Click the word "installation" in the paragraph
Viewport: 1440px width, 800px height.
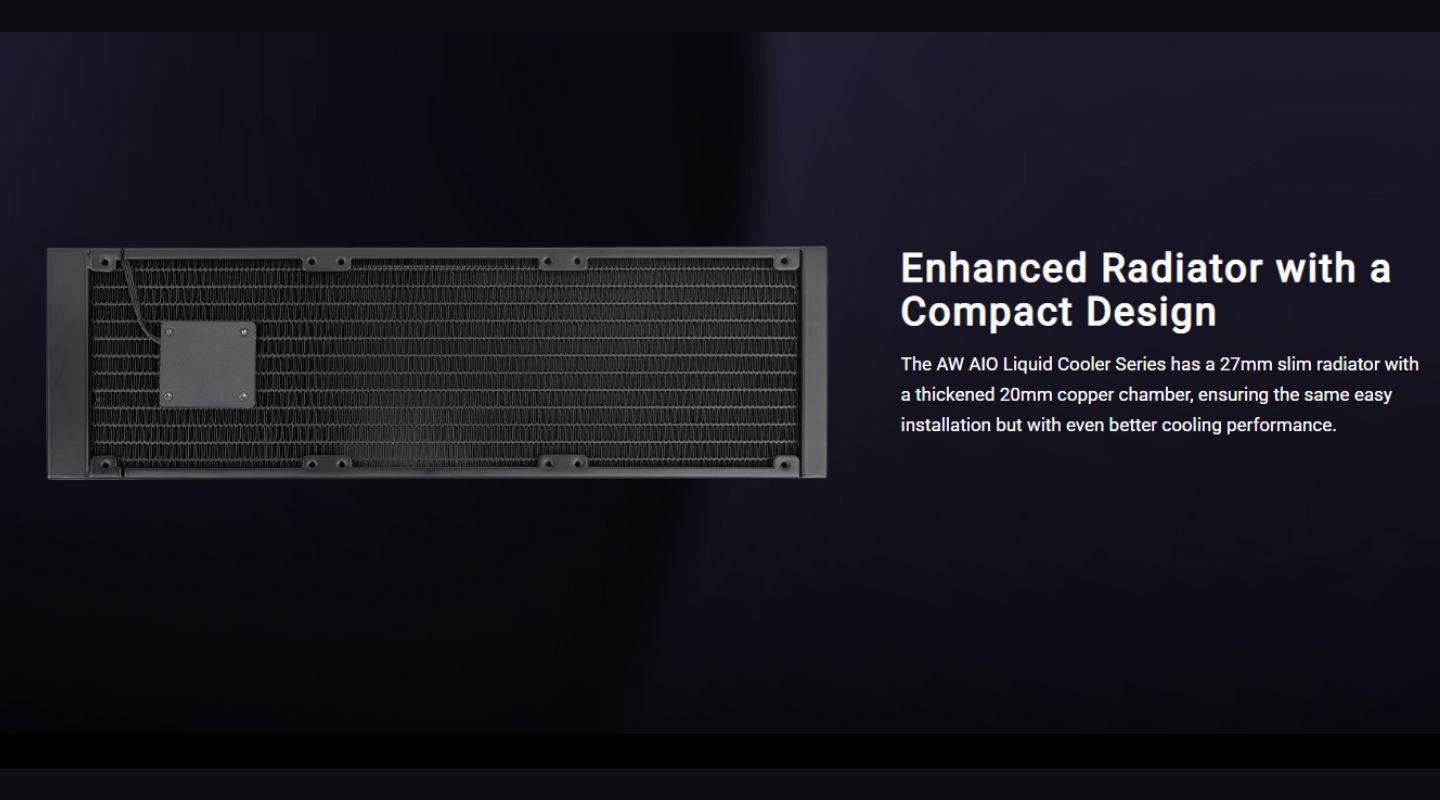pyautogui.click(x=945, y=425)
